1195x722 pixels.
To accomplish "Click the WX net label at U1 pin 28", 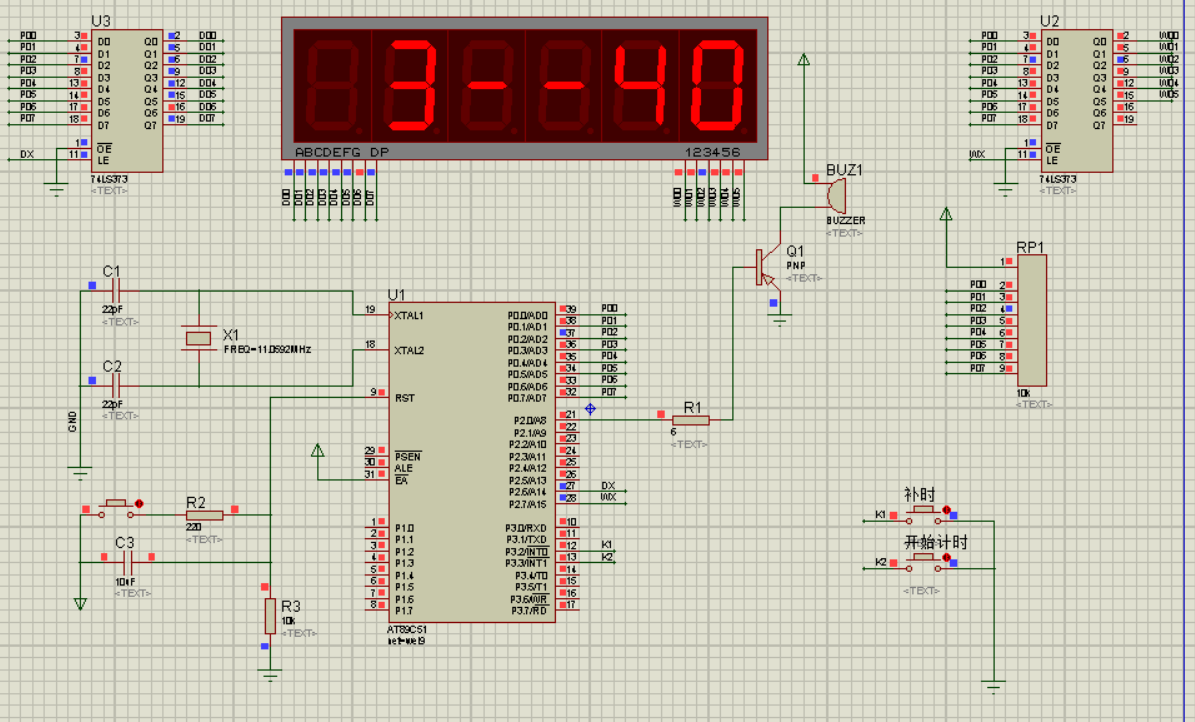I will click(608, 497).
